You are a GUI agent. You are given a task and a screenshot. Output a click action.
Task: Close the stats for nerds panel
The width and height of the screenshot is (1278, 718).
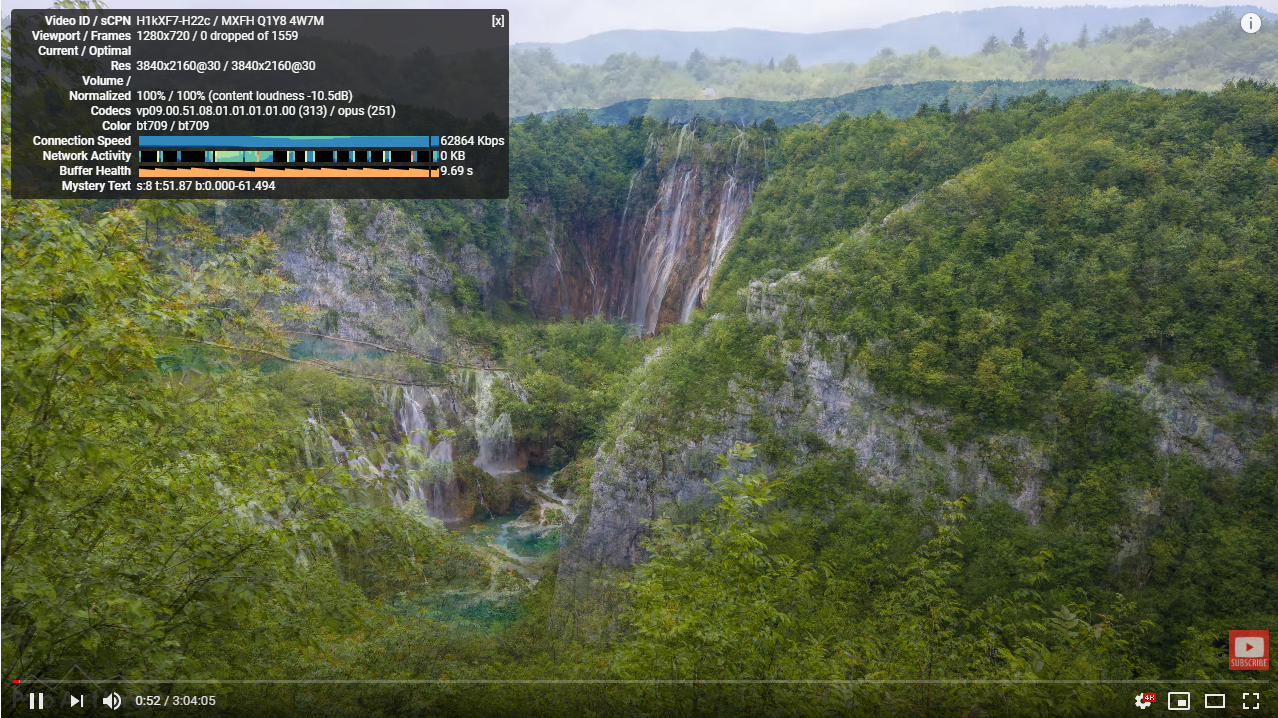tap(498, 21)
